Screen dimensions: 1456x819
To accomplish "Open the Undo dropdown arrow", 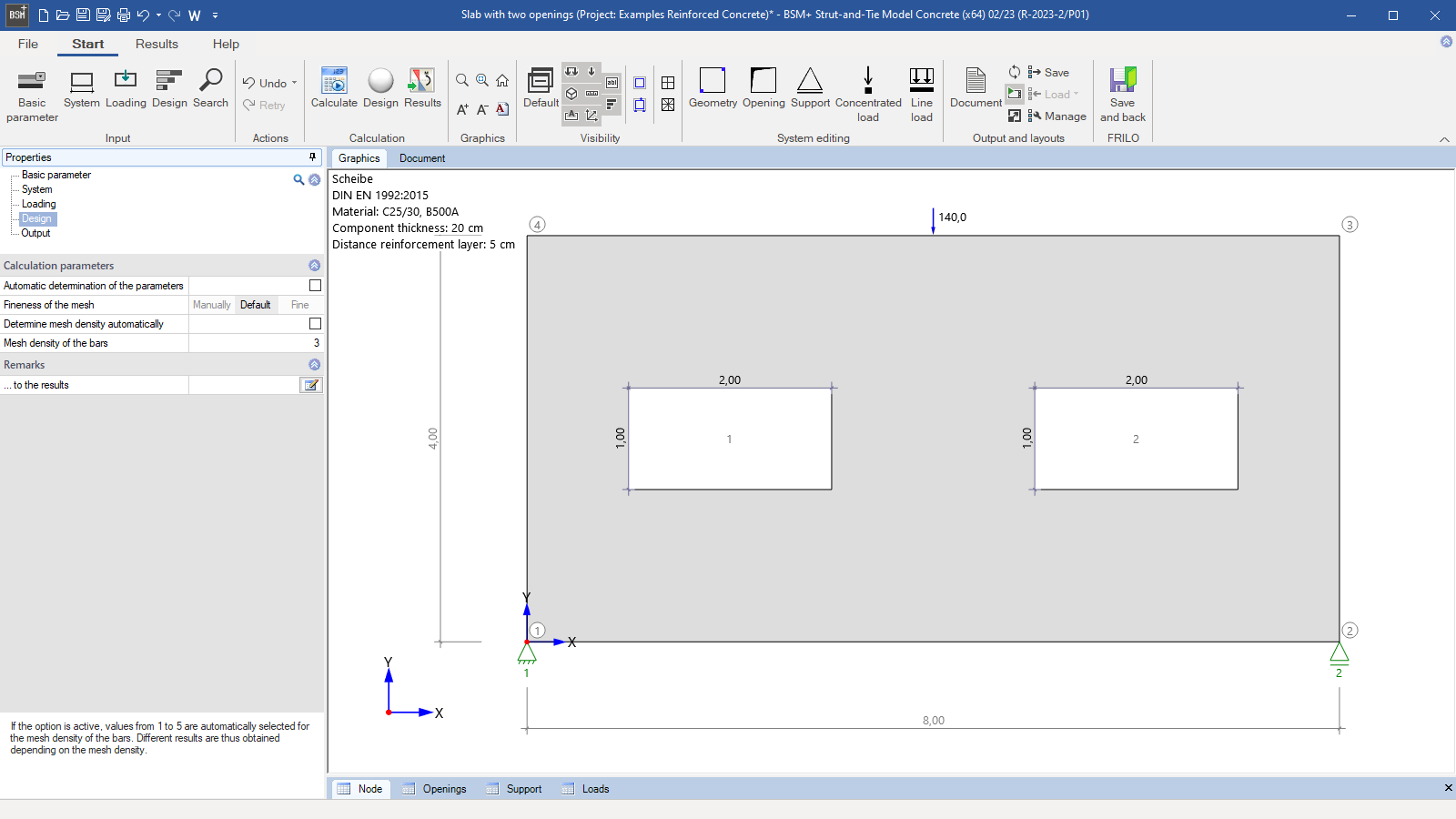I will pos(294,83).
